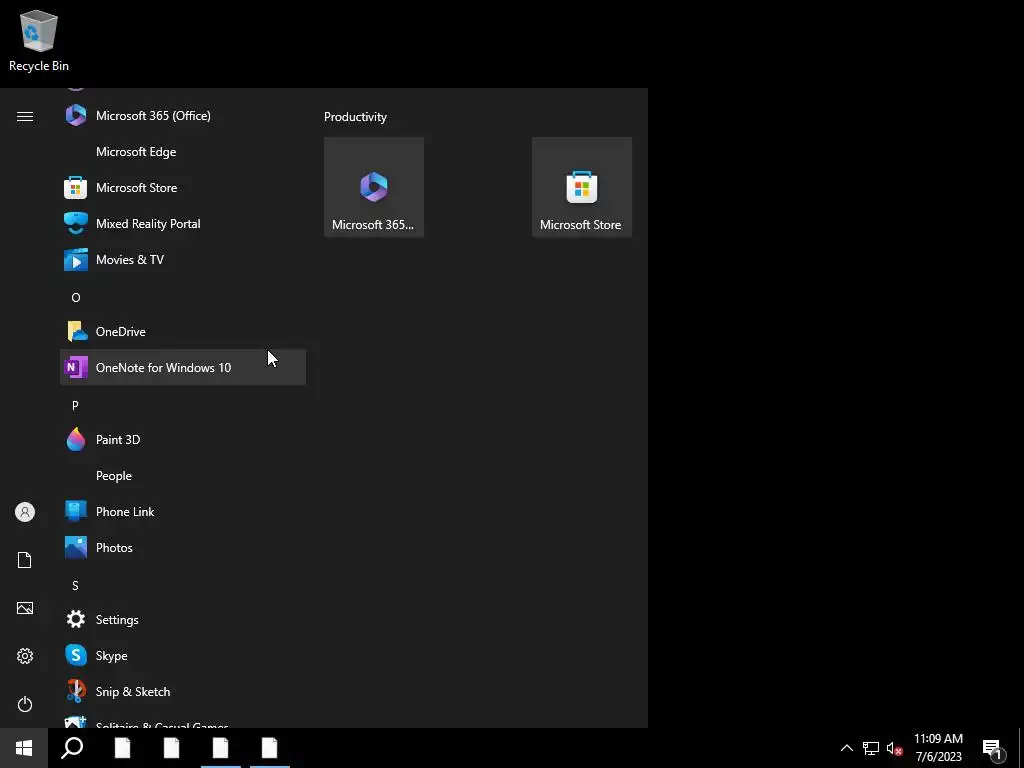
Task: Open Snip & Sketch
Action: 183,692
